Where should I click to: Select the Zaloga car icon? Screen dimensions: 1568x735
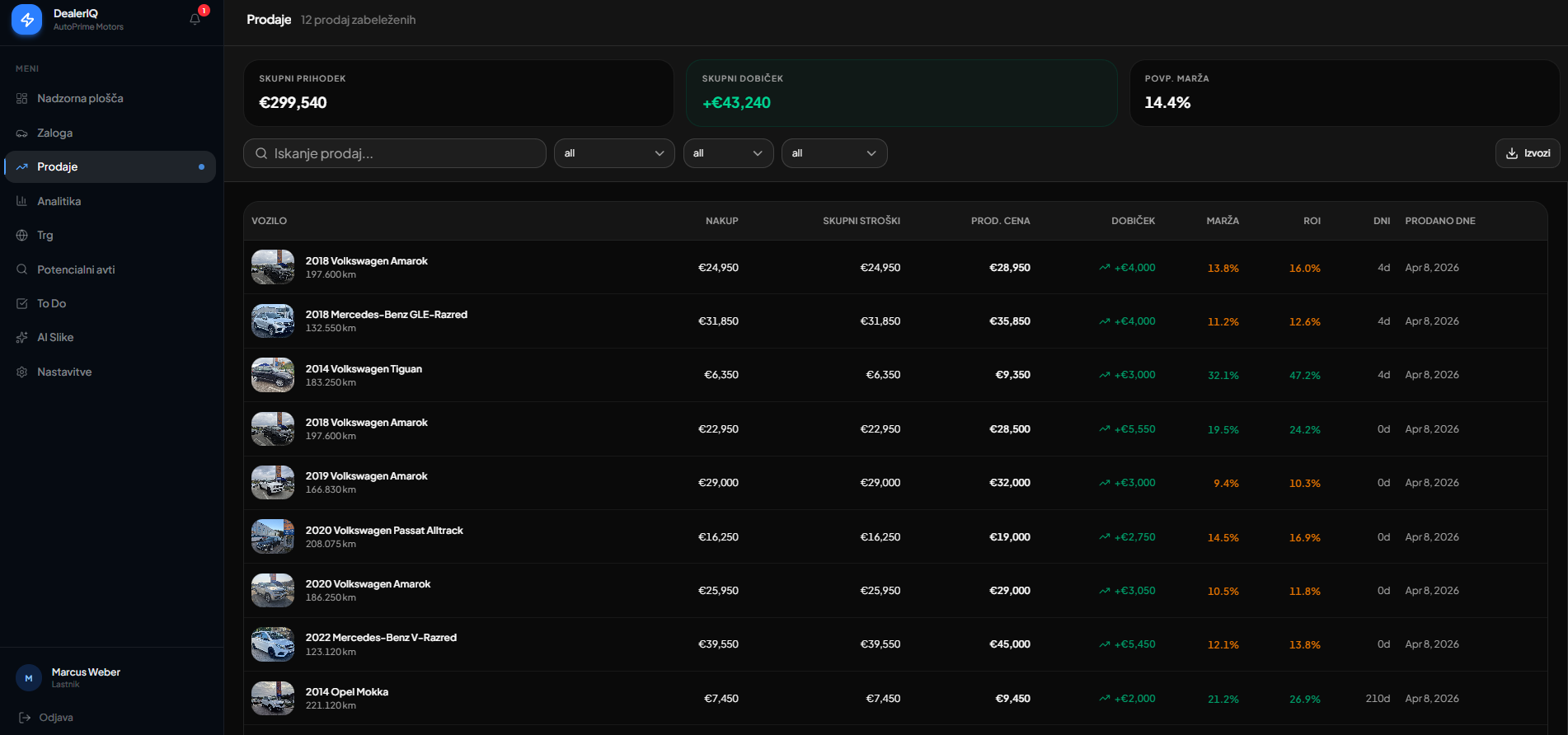click(x=22, y=133)
